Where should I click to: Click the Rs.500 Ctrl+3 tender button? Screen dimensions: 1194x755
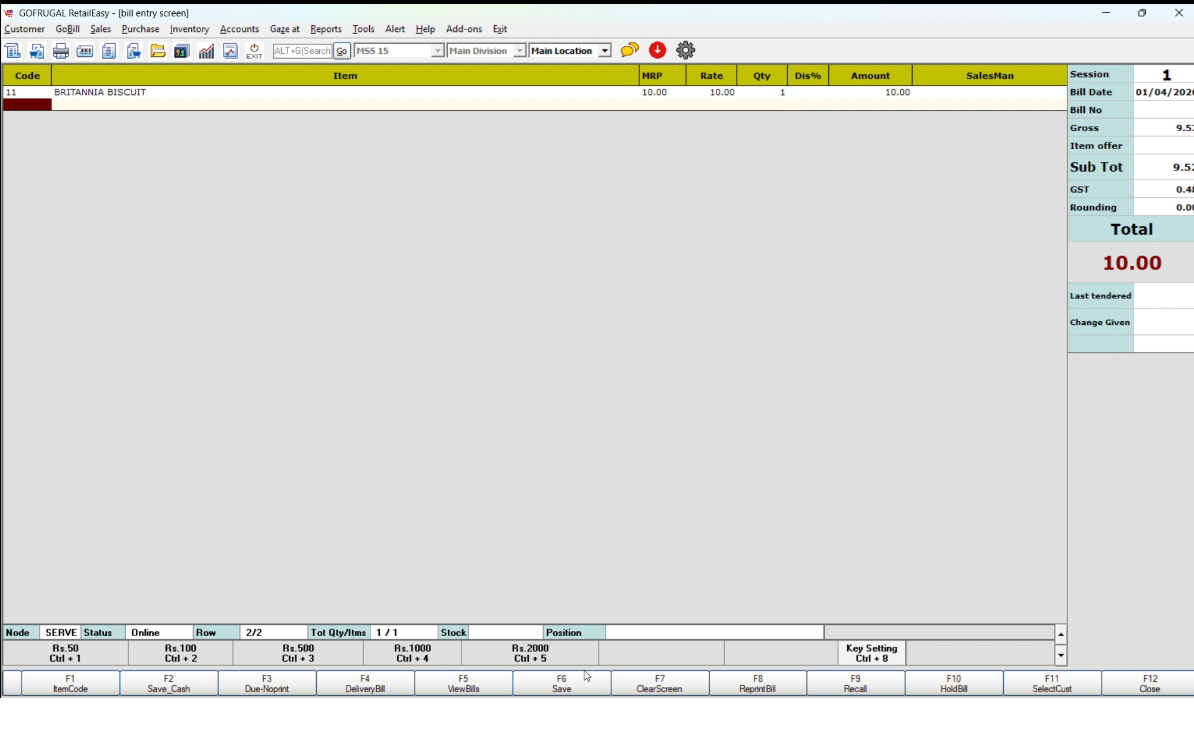click(x=298, y=654)
